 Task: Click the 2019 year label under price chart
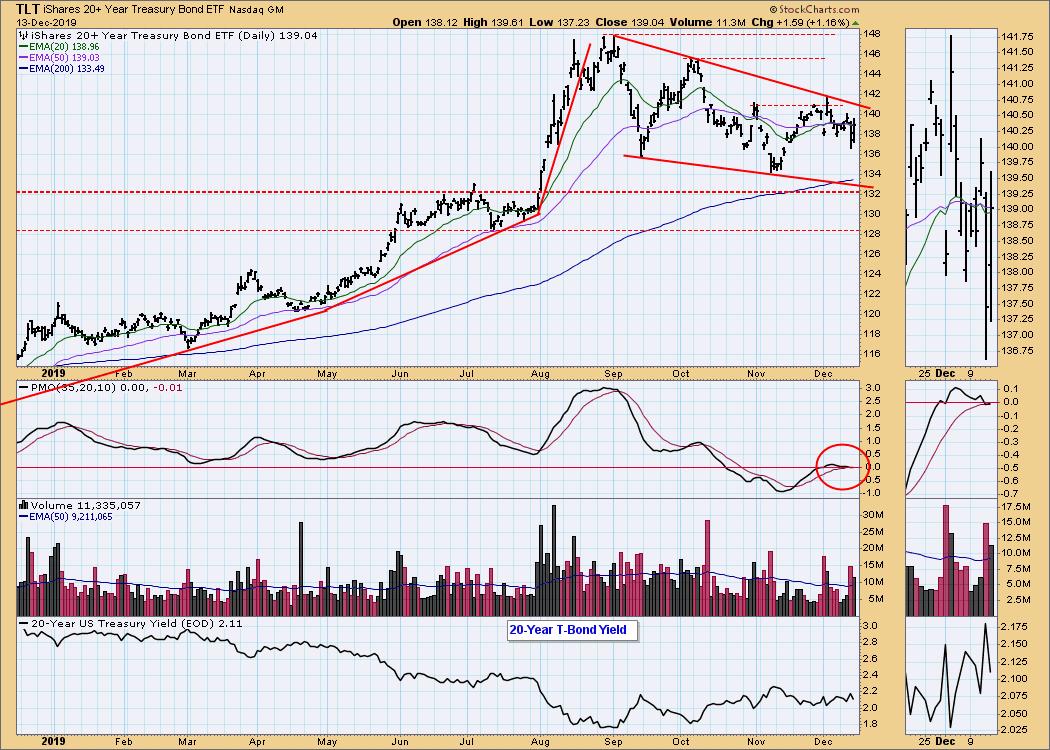(x=54, y=374)
